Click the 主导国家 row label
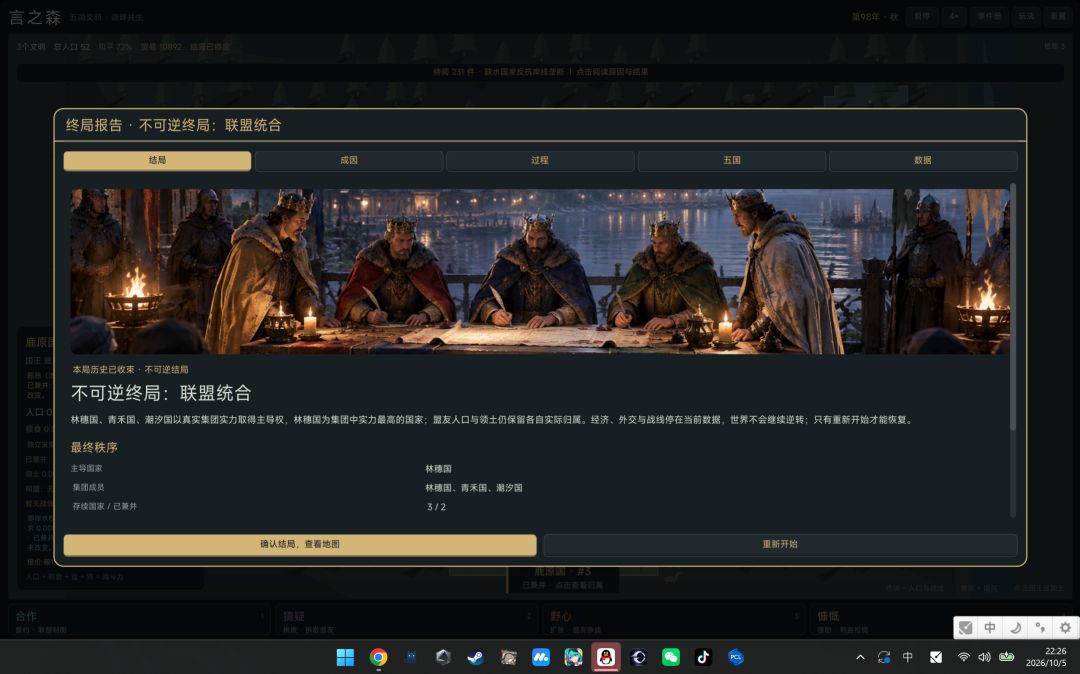The height and width of the screenshot is (674, 1080). (x=87, y=468)
